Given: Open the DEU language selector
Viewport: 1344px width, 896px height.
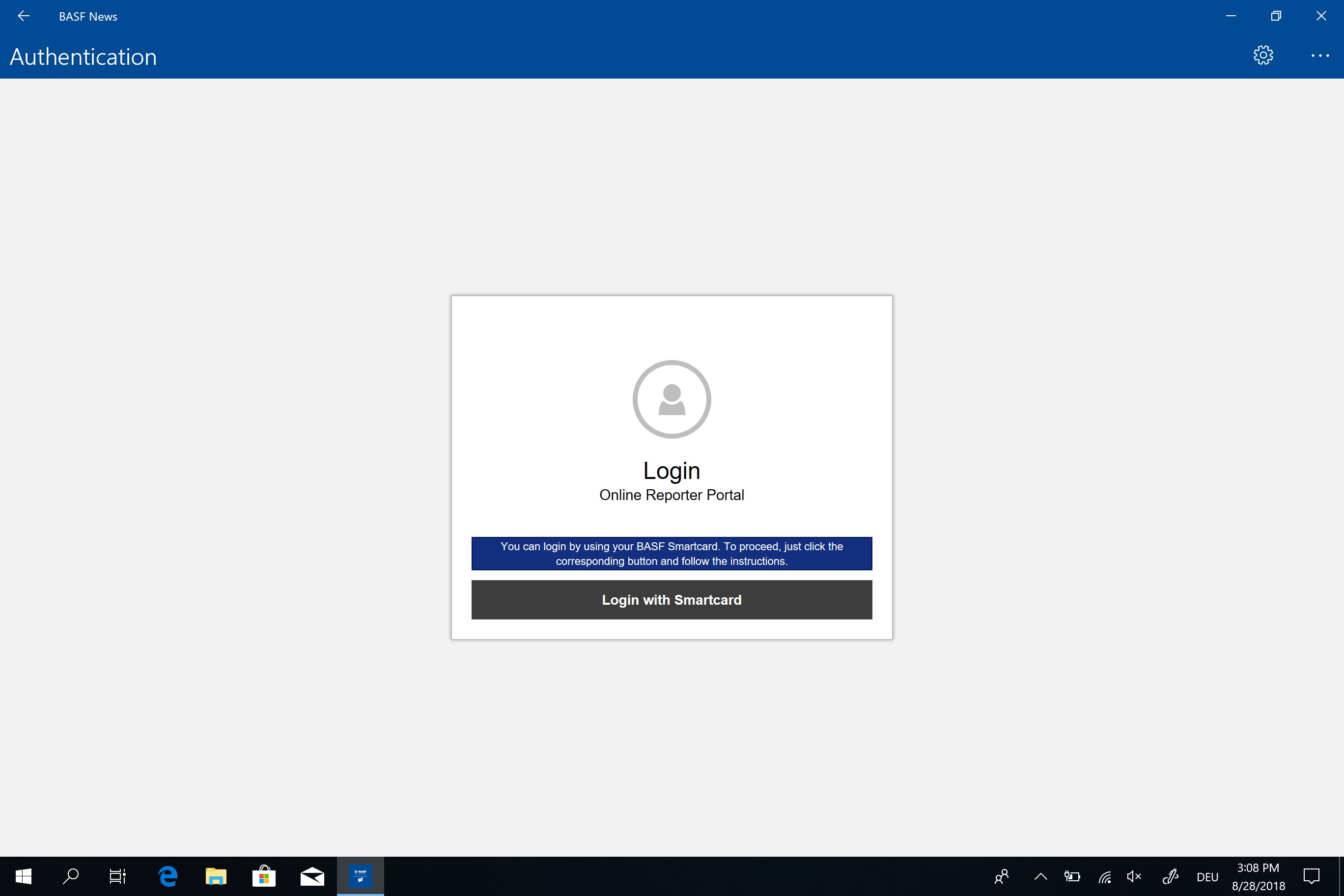Looking at the screenshot, I should pos(1206,876).
